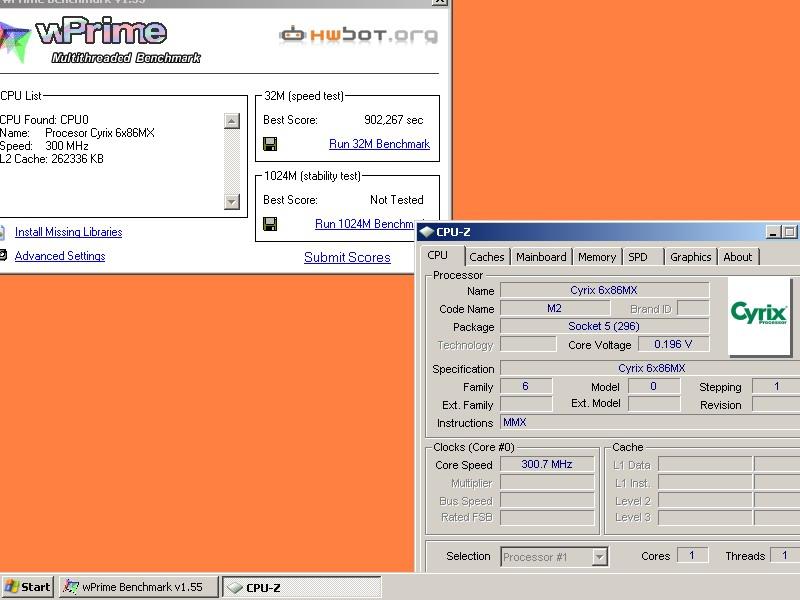Click the L2 Cache: 262336 KB line
Viewport: 800px width, 600px height.
tap(52, 159)
